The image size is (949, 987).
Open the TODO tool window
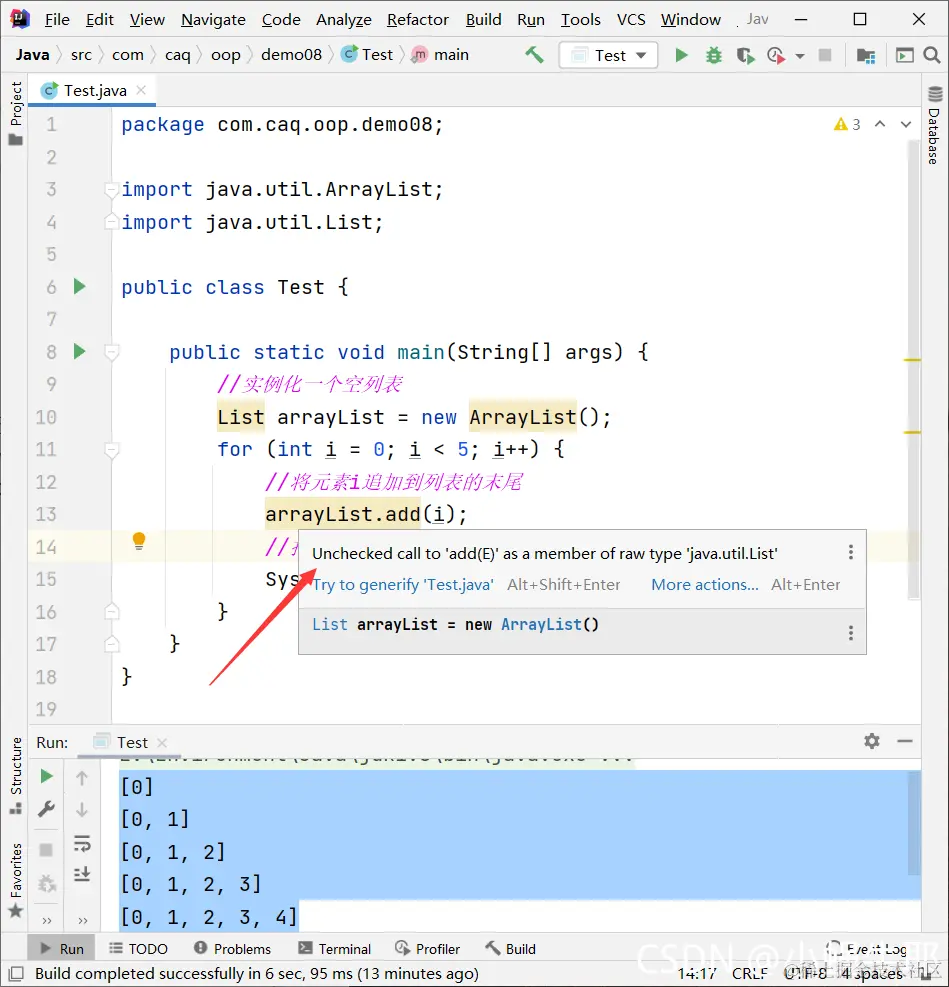click(x=138, y=949)
